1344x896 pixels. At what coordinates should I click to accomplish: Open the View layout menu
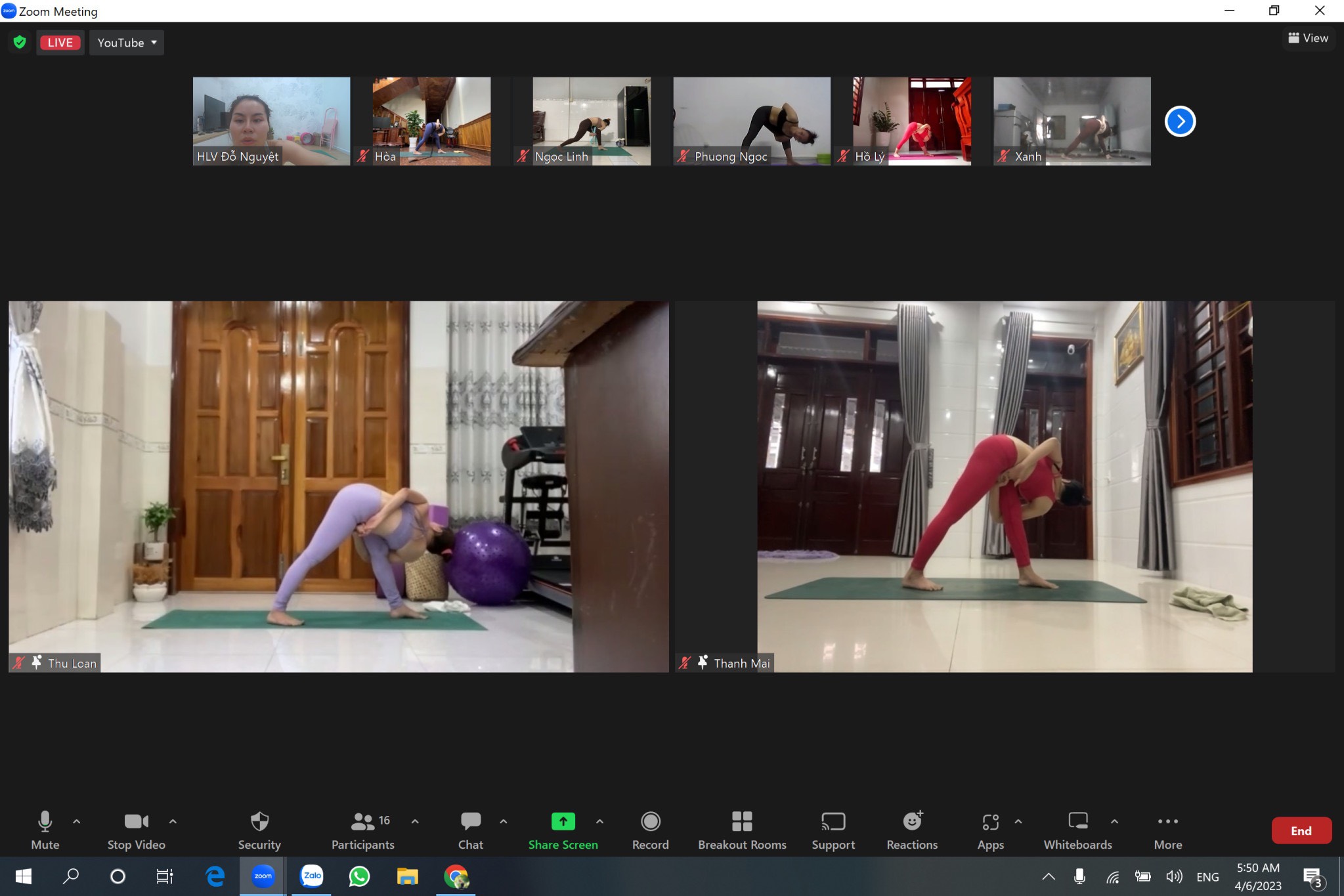[x=1308, y=38]
